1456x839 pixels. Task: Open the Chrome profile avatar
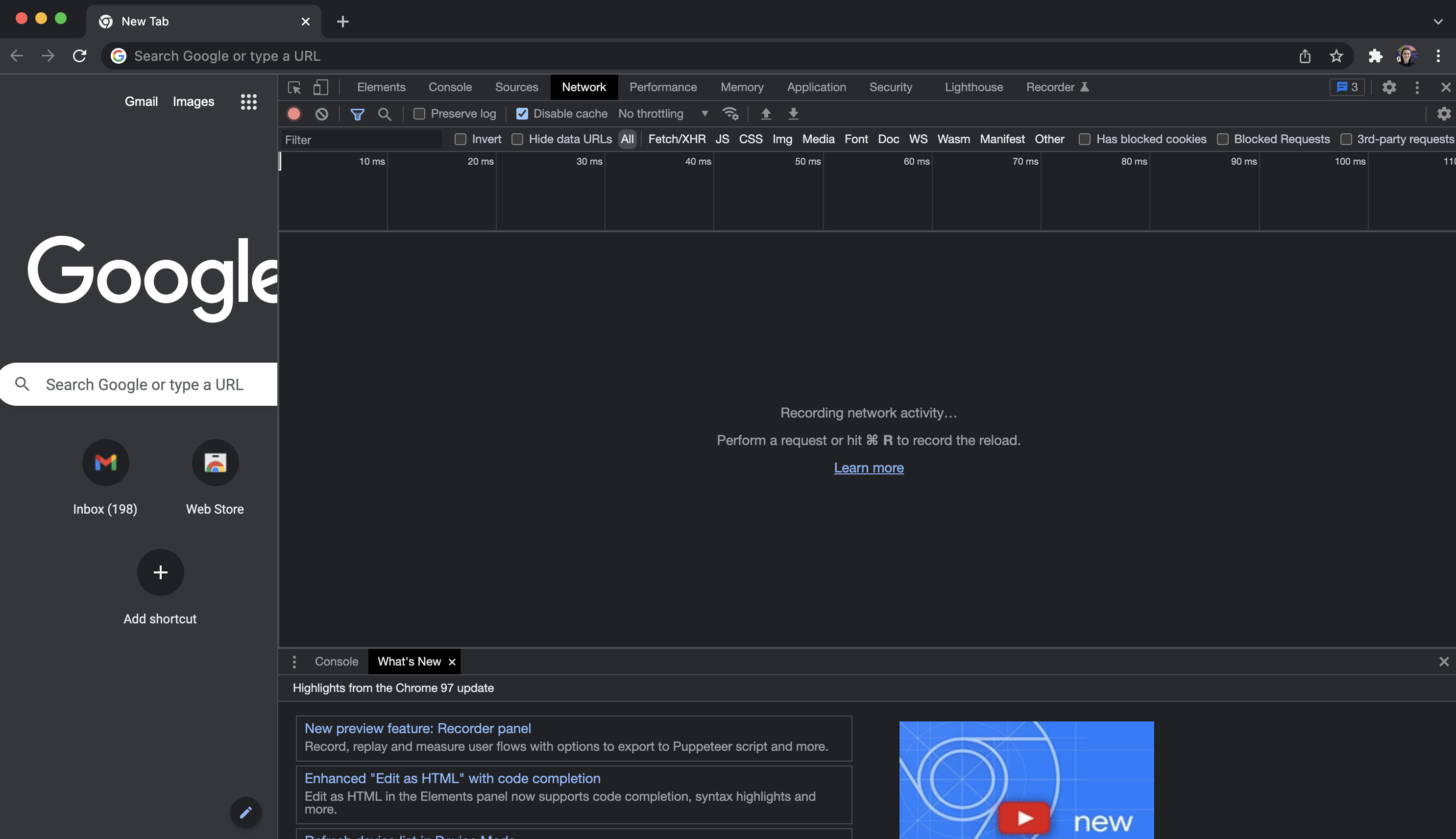coord(1407,56)
